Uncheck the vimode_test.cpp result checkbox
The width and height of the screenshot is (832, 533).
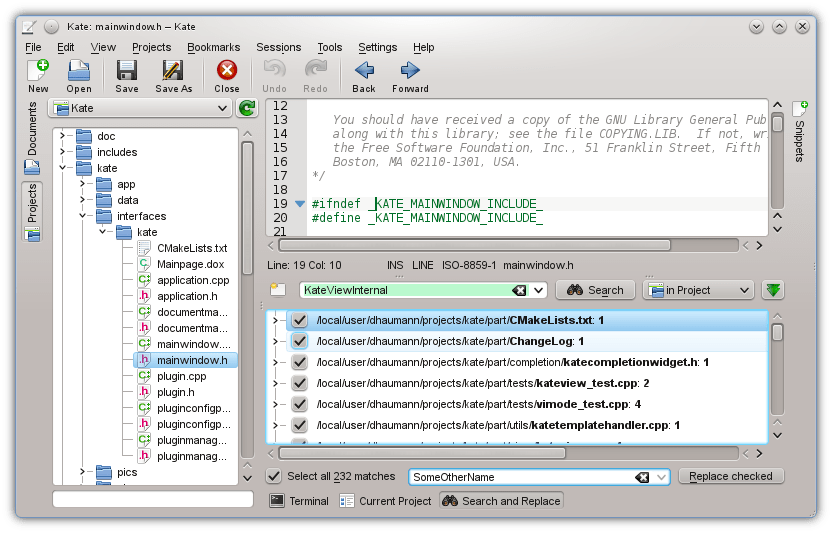300,404
